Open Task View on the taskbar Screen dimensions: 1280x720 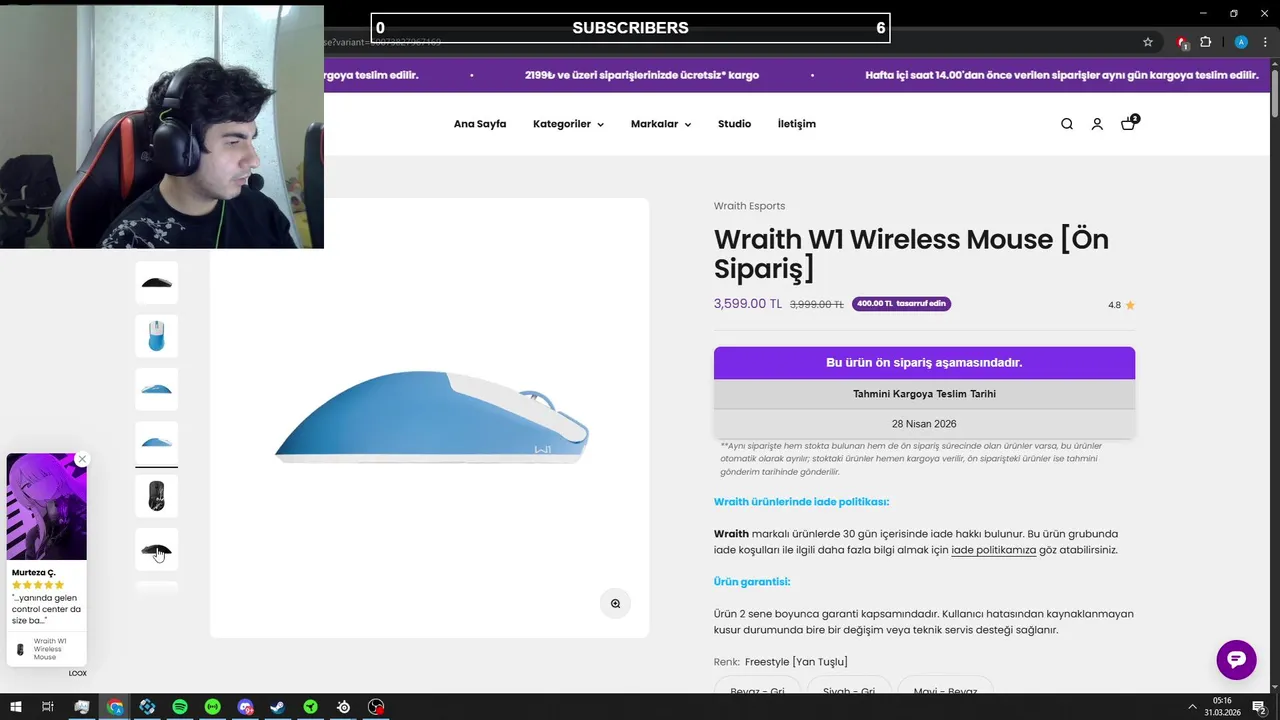(x=47, y=707)
